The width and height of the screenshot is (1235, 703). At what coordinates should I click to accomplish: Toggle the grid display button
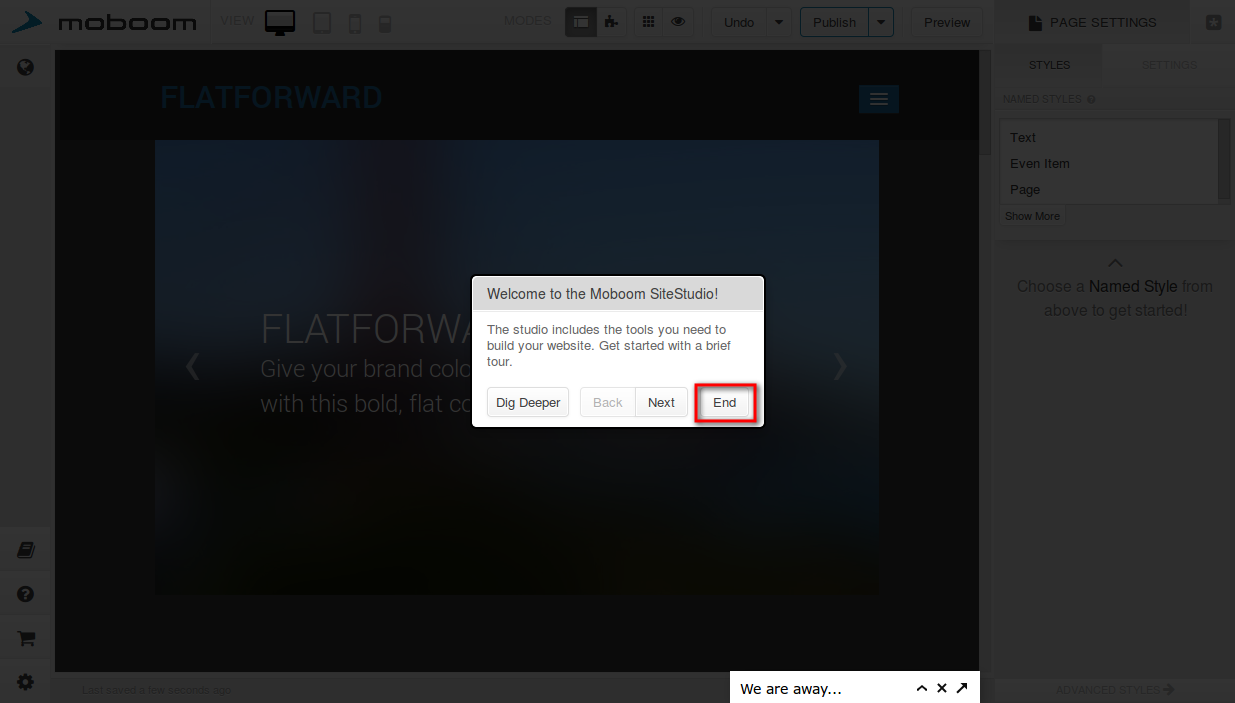[x=648, y=22]
